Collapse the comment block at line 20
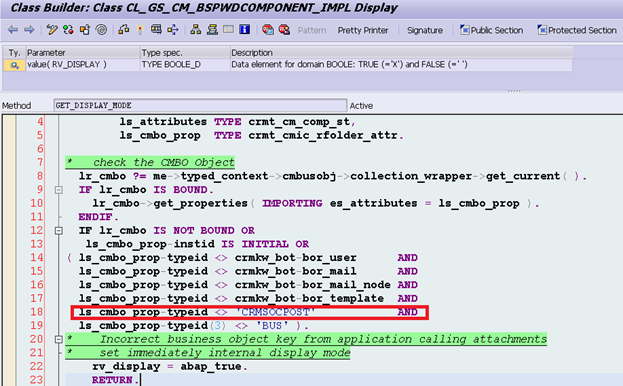This screenshot has width=623, height=386. (x=58, y=340)
